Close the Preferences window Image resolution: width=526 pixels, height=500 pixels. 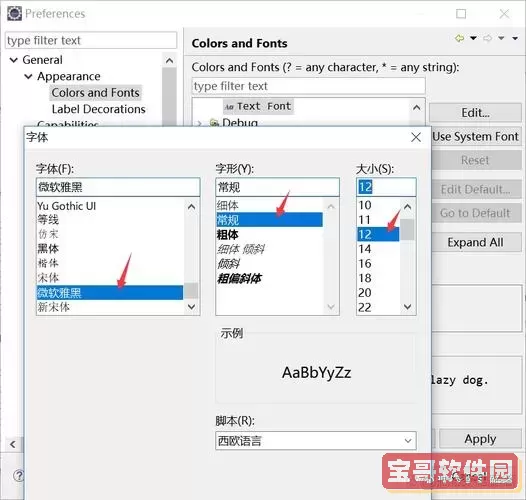[504, 14]
